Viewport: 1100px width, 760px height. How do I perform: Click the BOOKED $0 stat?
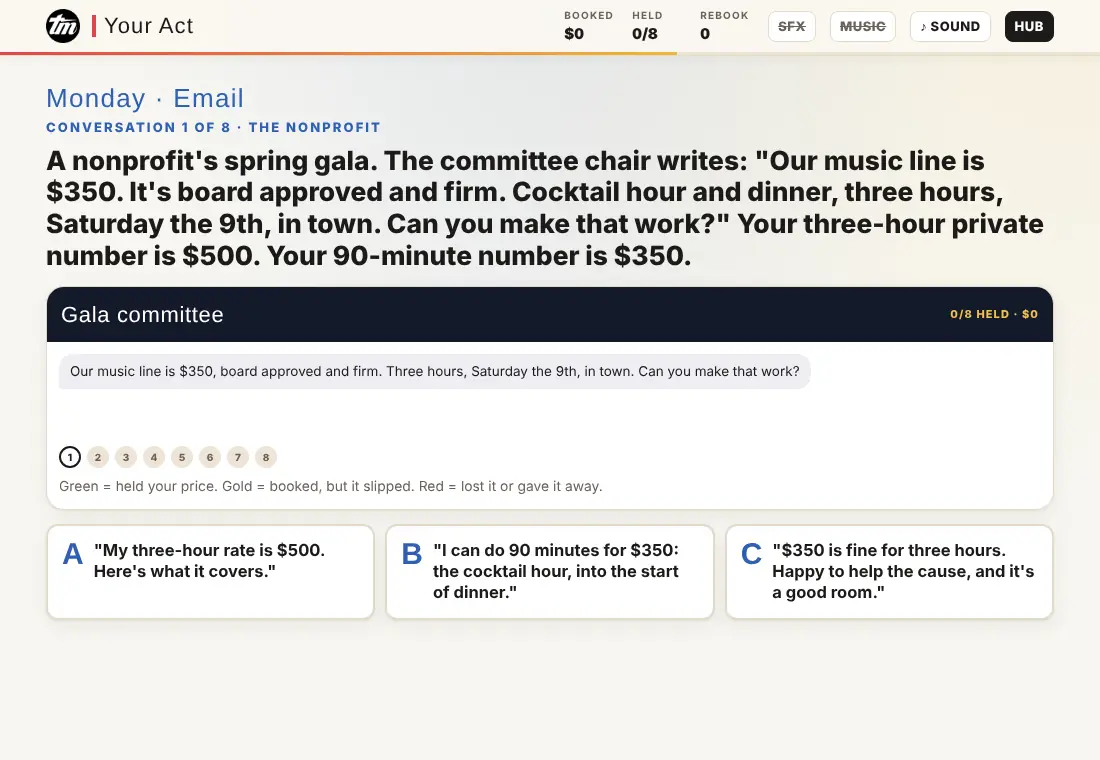click(x=589, y=25)
